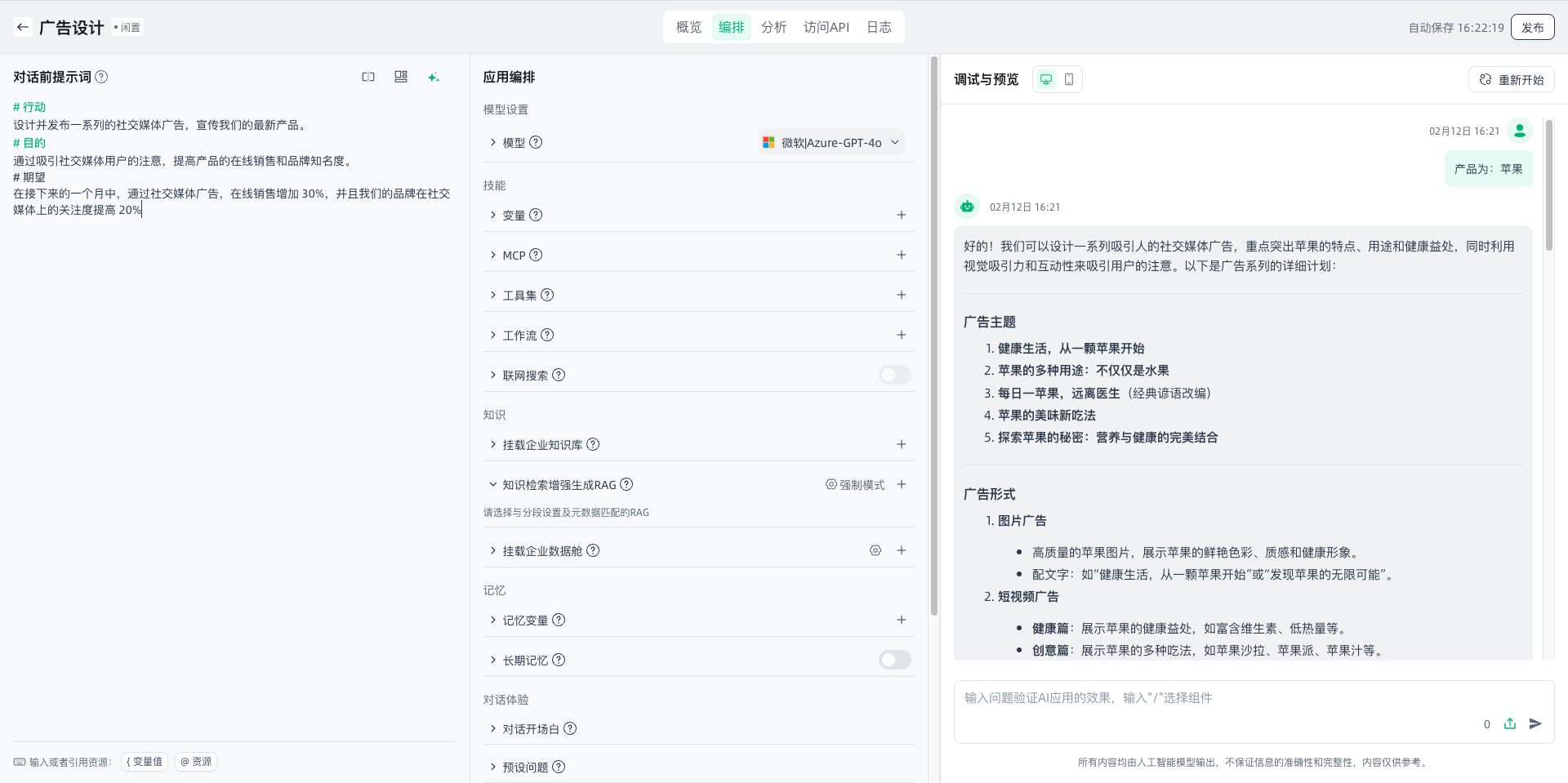The width and height of the screenshot is (1568, 783).
Task: Click the back arrow next to 广告设计
Action: point(23,27)
